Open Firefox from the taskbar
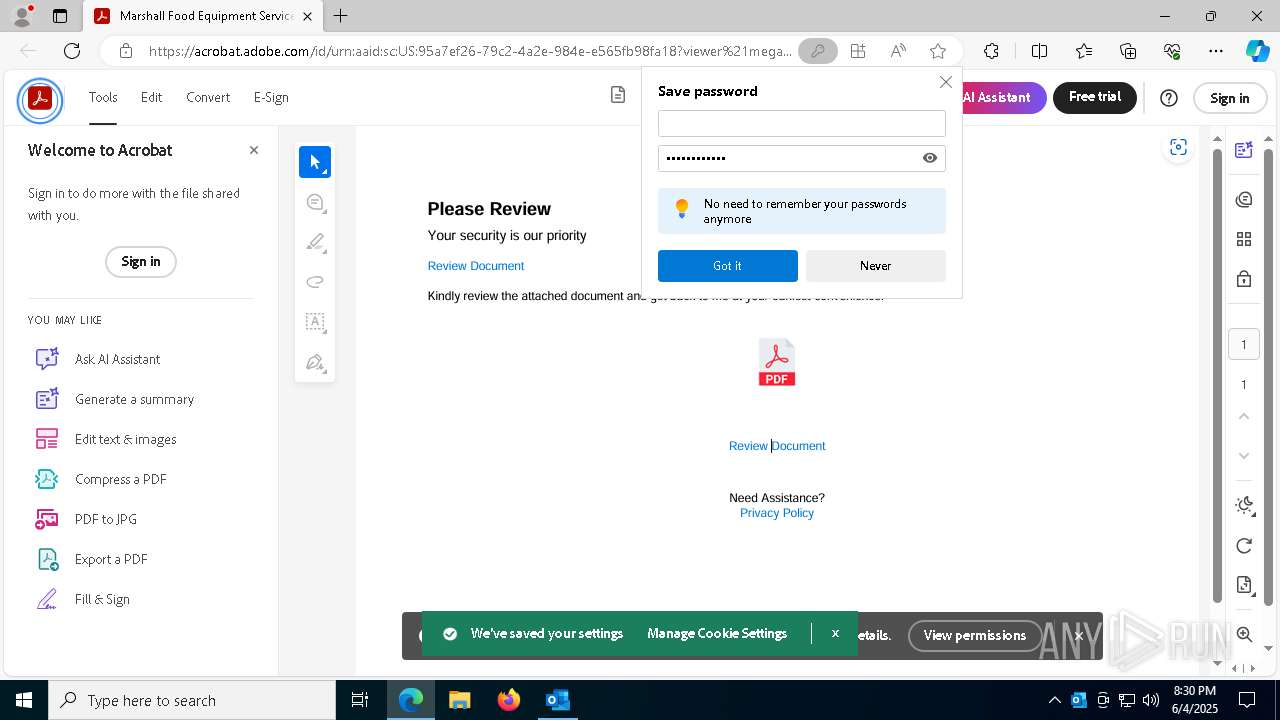Screen dimensions: 1280x720 click(x=509, y=700)
